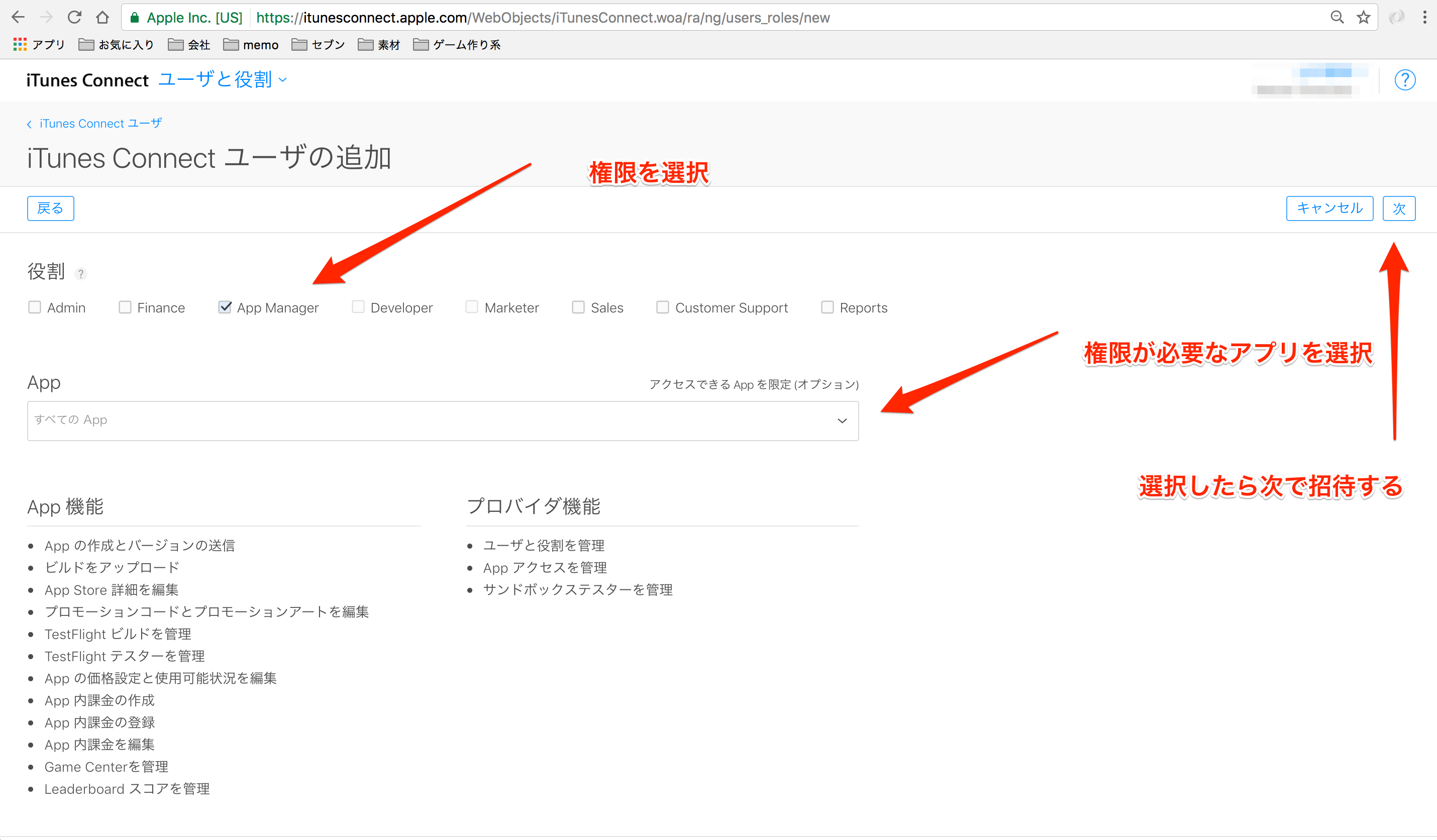Open the お気に入り bookmarks folder
1437x840 pixels.
click(116, 45)
